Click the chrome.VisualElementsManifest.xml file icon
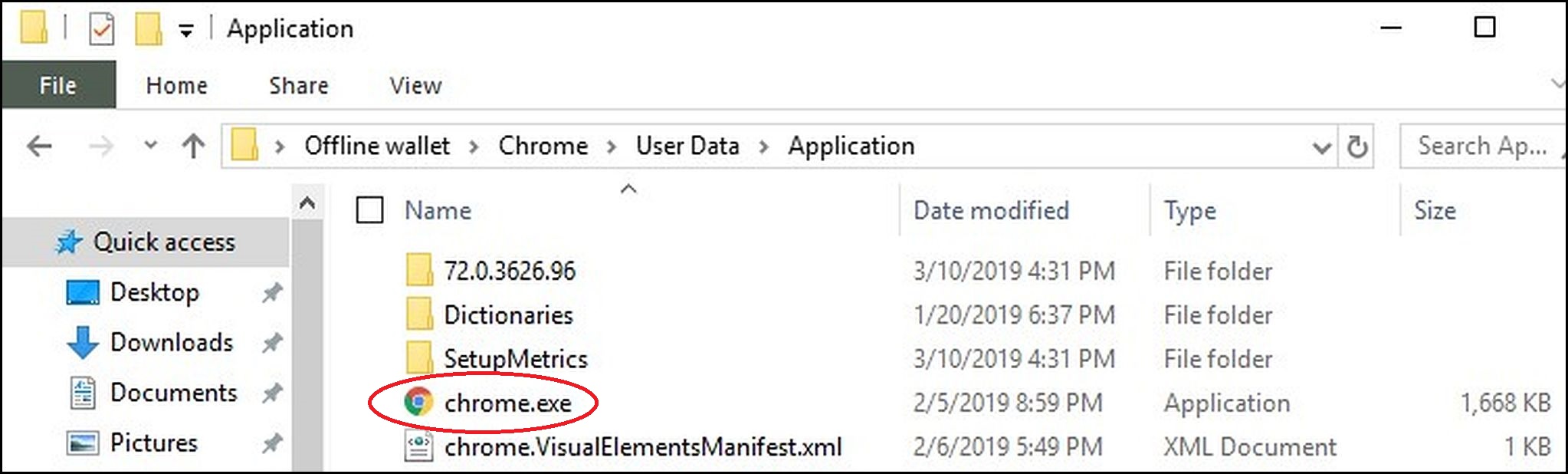 point(418,446)
